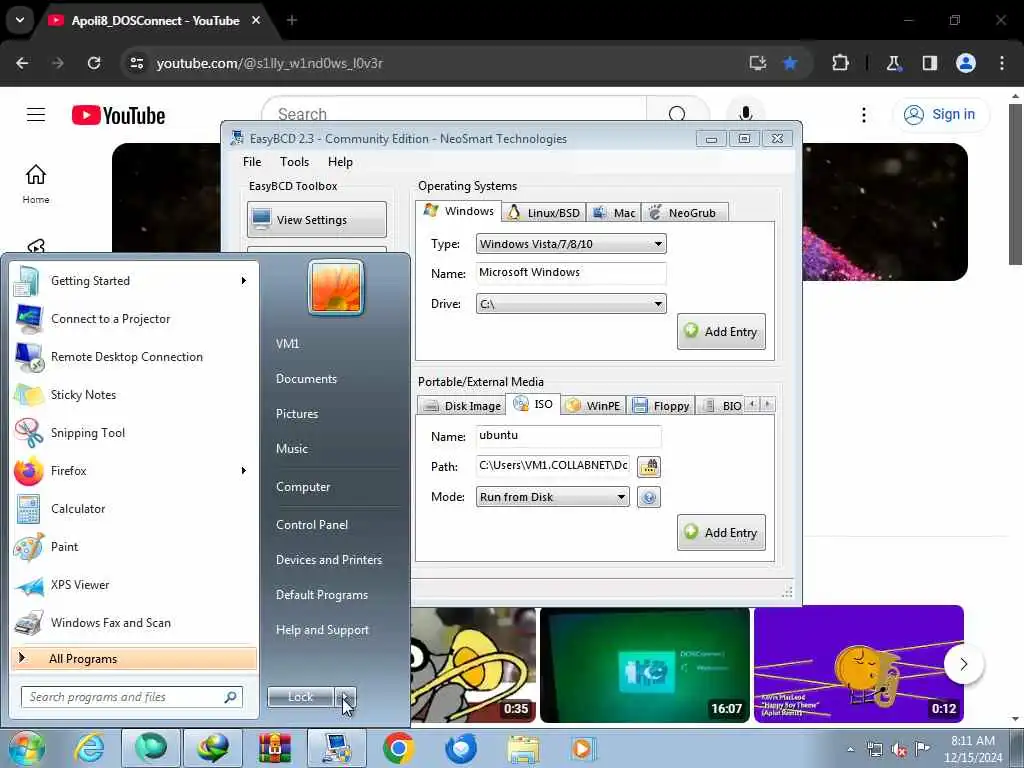The height and width of the screenshot is (768, 1024).
Task: Click the YouTube voice search microphone
Action: click(x=745, y=113)
